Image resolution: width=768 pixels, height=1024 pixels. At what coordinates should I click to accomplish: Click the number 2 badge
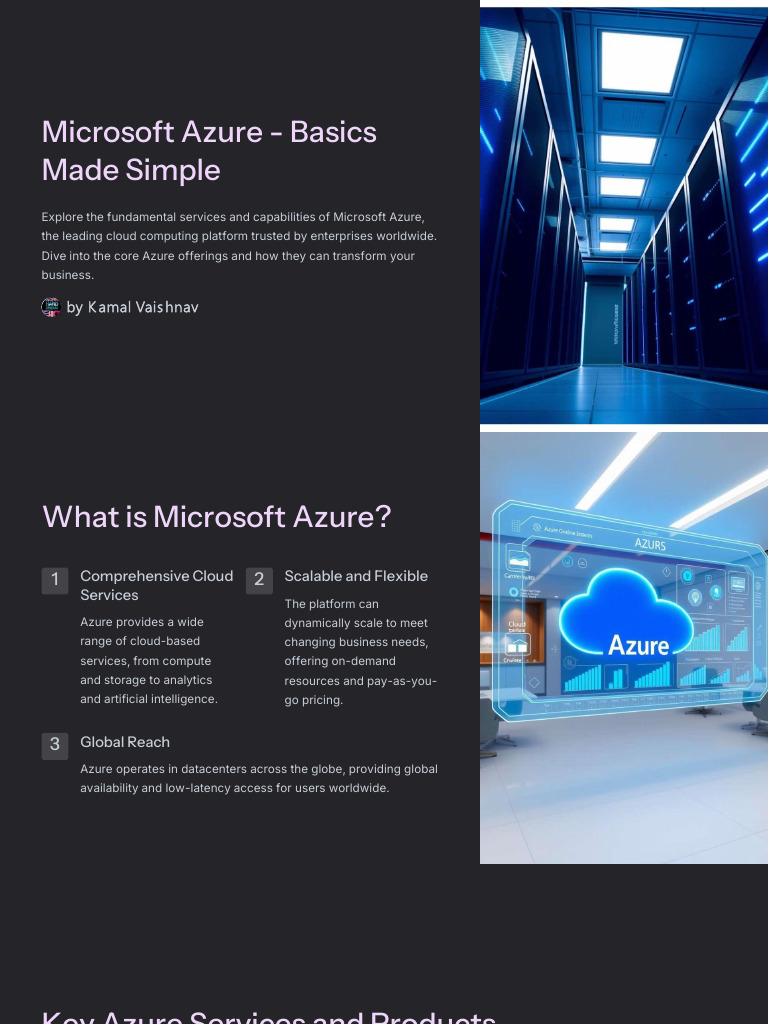pos(259,581)
